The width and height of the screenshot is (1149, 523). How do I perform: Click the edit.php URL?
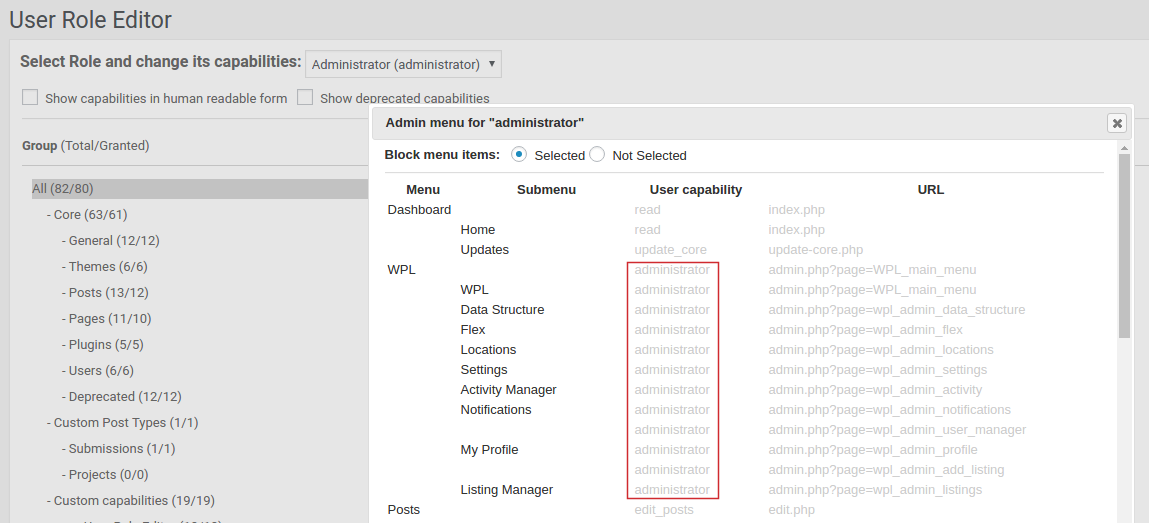coord(791,509)
